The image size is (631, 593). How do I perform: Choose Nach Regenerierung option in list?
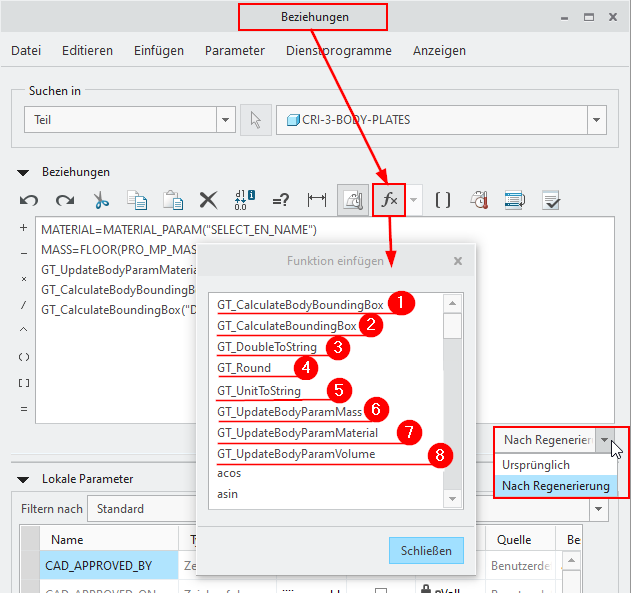click(x=555, y=486)
